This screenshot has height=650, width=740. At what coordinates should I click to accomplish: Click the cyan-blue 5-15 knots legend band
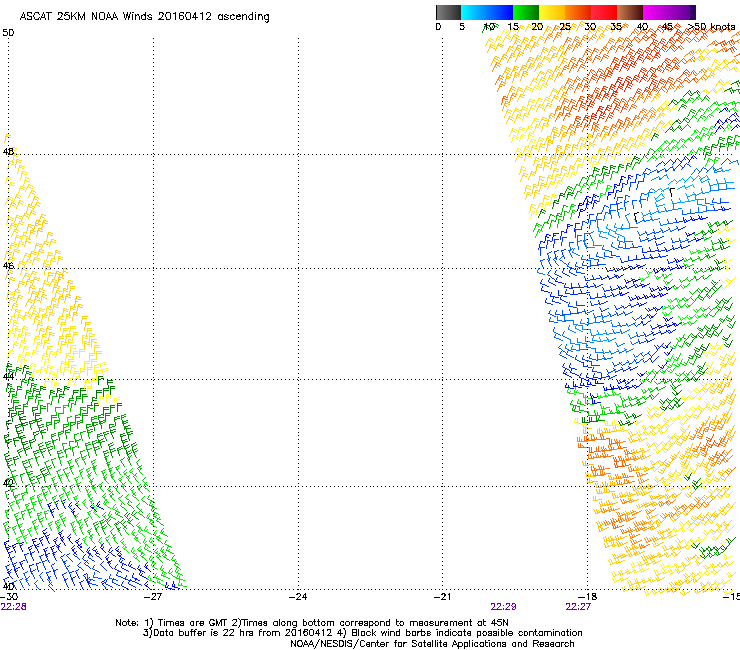click(x=487, y=12)
